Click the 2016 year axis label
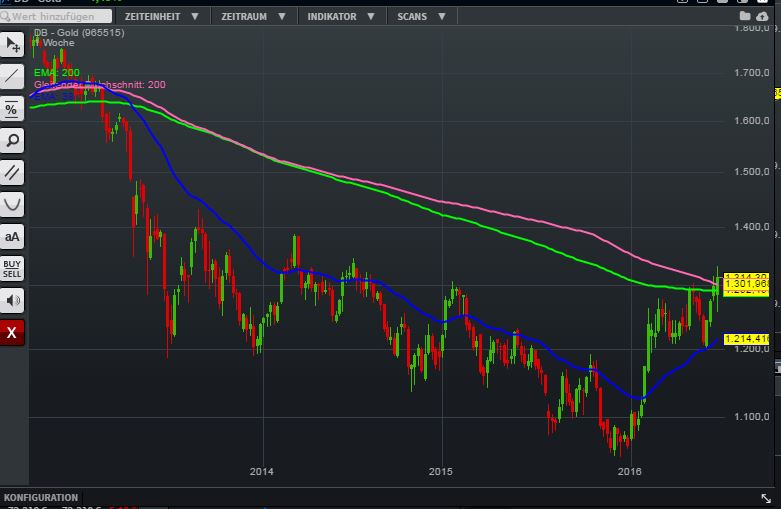This screenshot has height=509, width=781. pos(630,471)
